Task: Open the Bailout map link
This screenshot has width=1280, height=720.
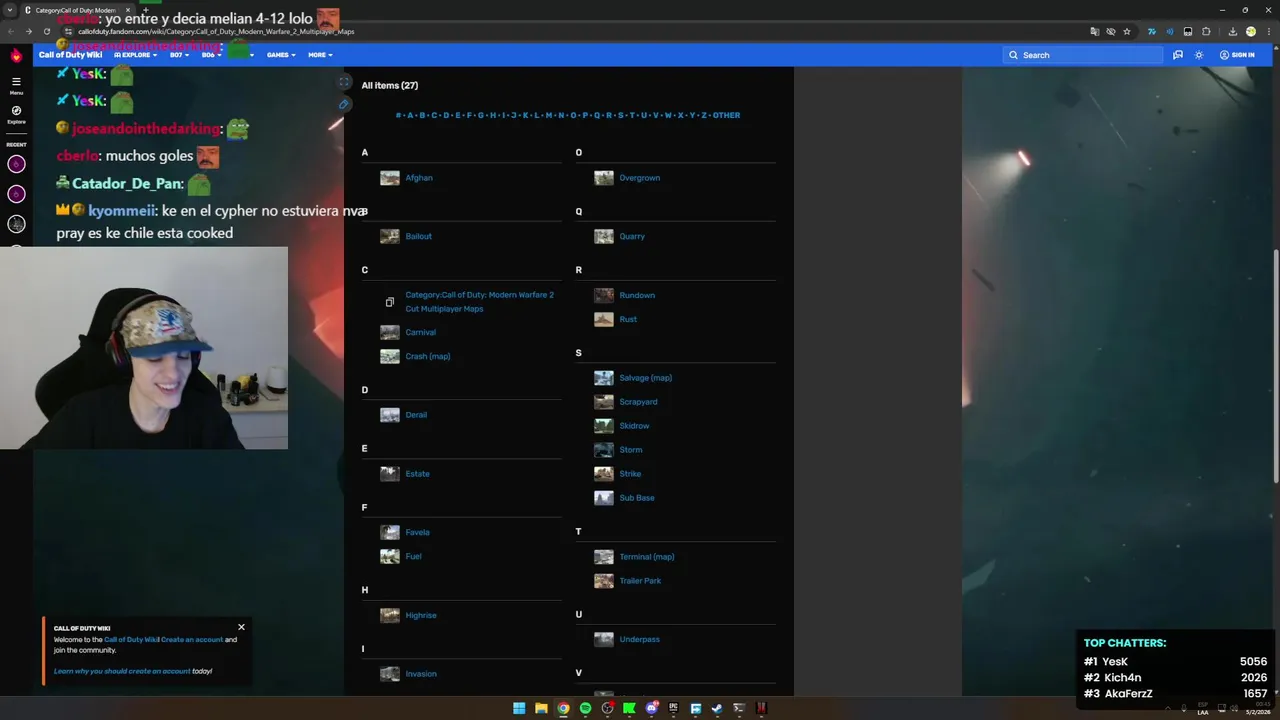Action: pos(418,236)
